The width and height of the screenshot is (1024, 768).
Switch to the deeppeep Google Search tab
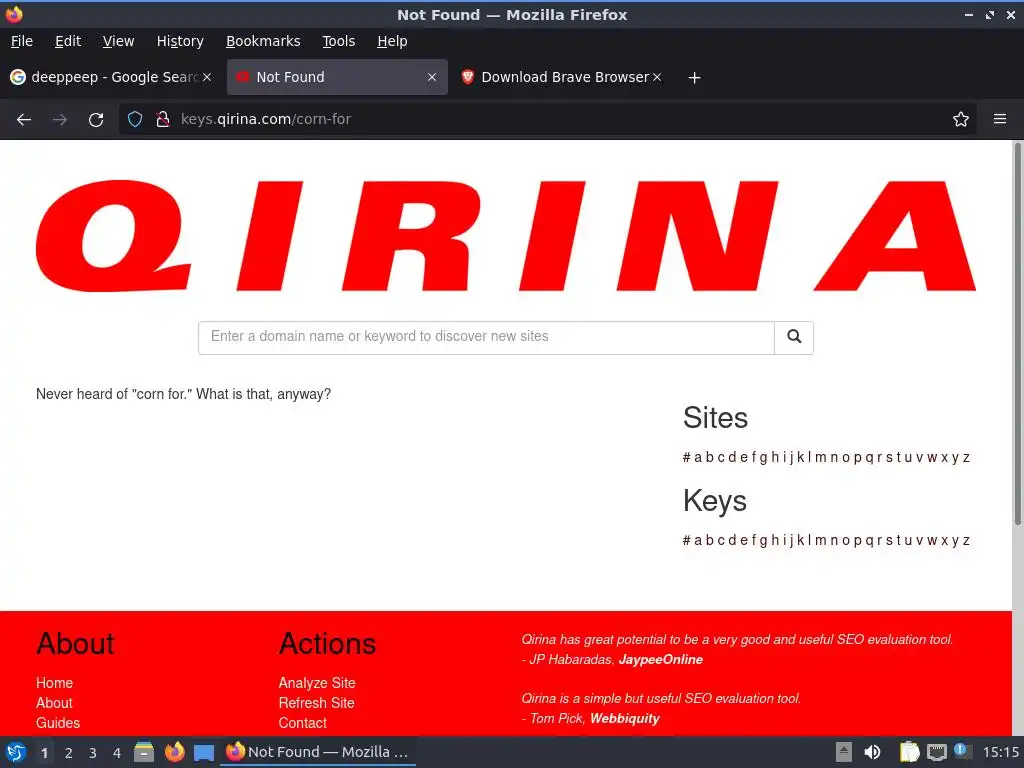pyautogui.click(x=111, y=77)
